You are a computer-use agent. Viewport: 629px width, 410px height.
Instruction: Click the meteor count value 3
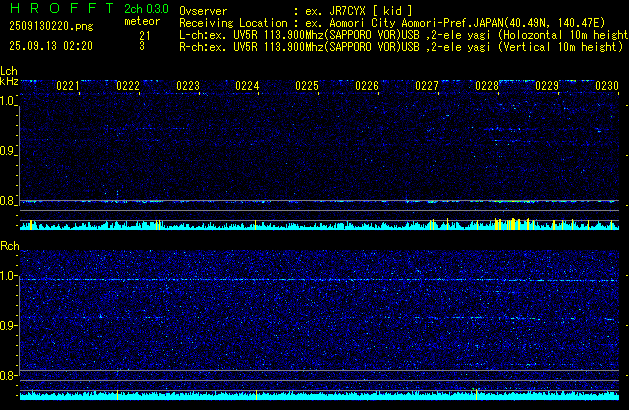(142, 46)
